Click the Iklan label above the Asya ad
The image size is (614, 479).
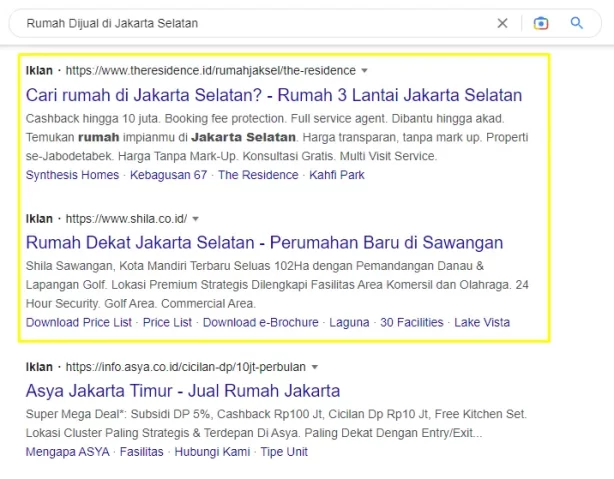click(x=39, y=367)
